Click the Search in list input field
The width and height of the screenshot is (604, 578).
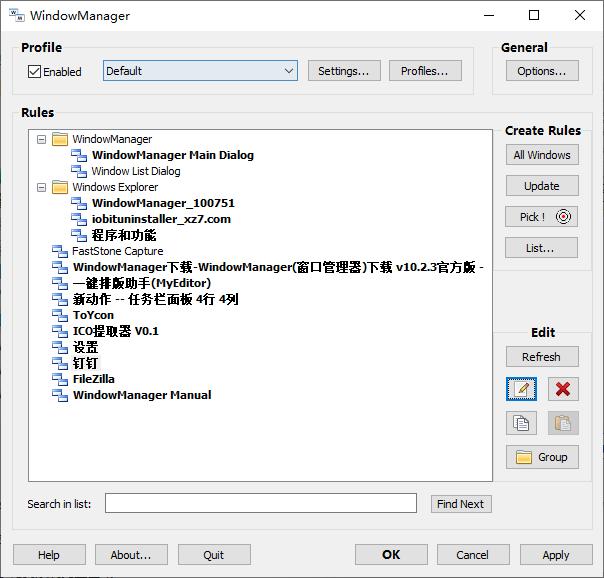click(261, 503)
